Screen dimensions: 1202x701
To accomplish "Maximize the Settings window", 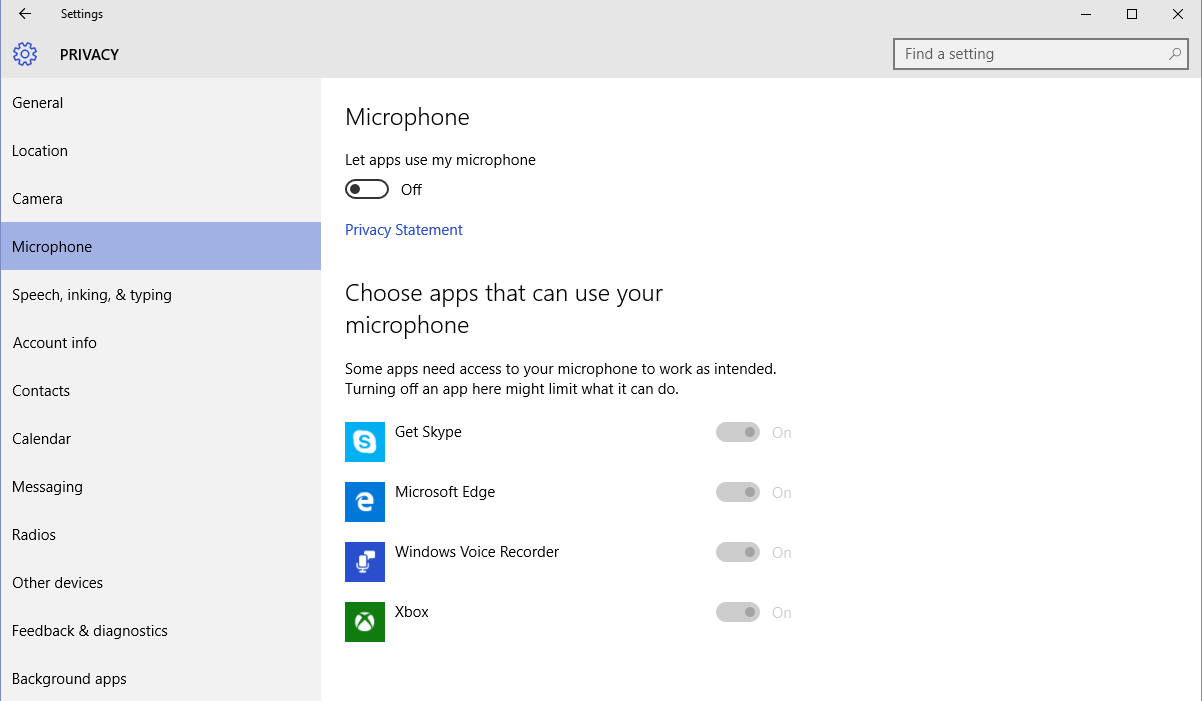I will click(x=1132, y=14).
